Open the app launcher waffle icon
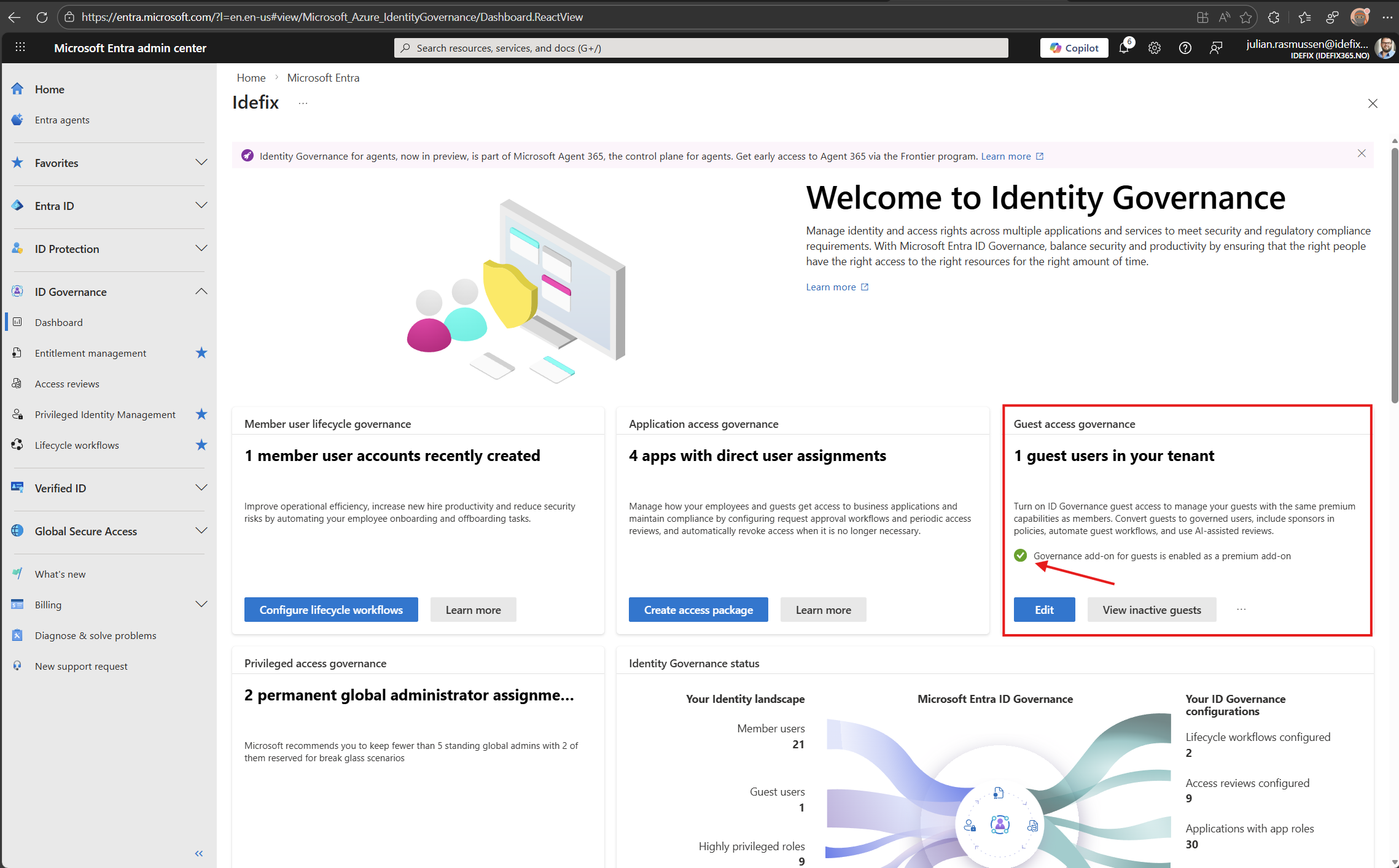 pos(20,47)
